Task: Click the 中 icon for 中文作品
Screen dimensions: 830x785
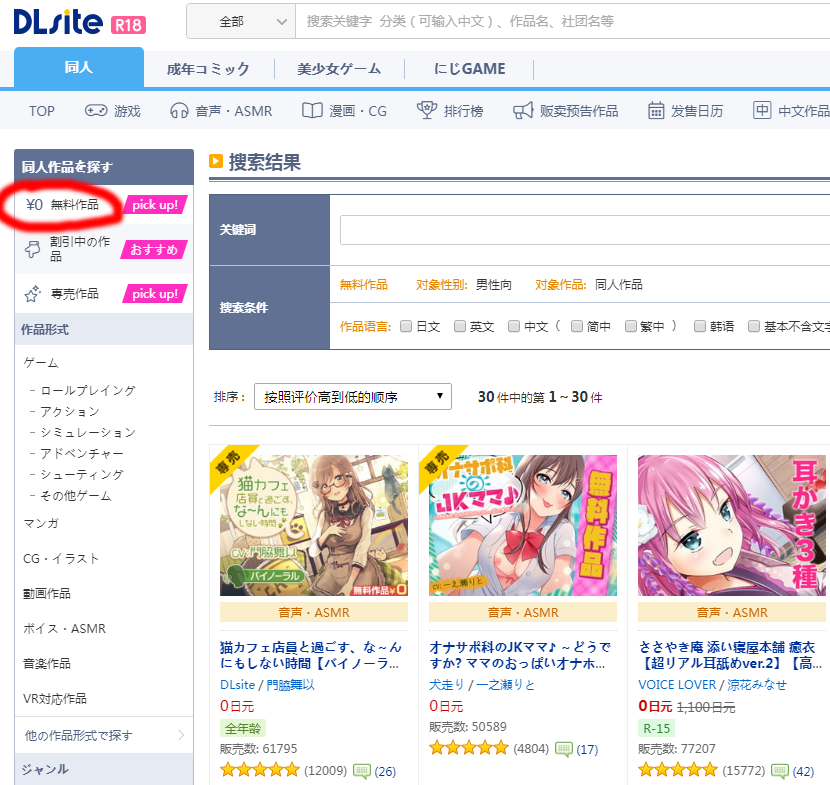Action: (x=762, y=110)
